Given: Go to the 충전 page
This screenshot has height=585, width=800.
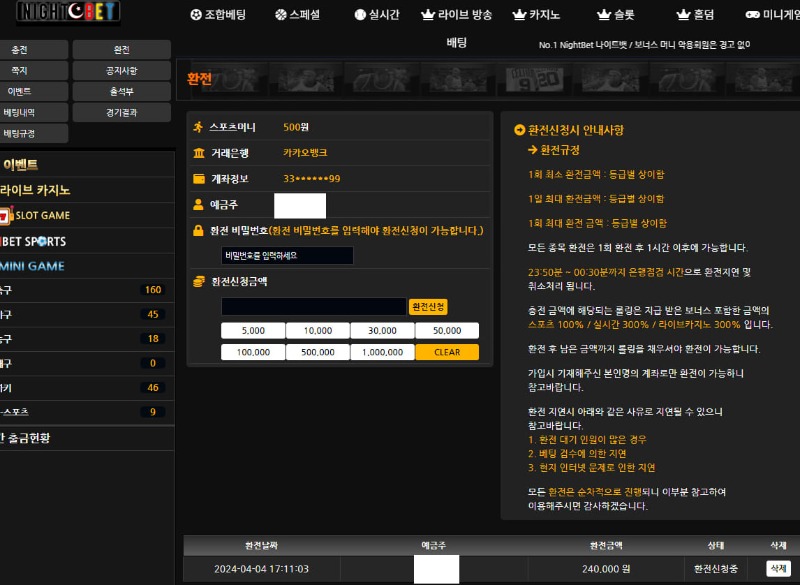Looking at the screenshot, I should click(20, 50).
